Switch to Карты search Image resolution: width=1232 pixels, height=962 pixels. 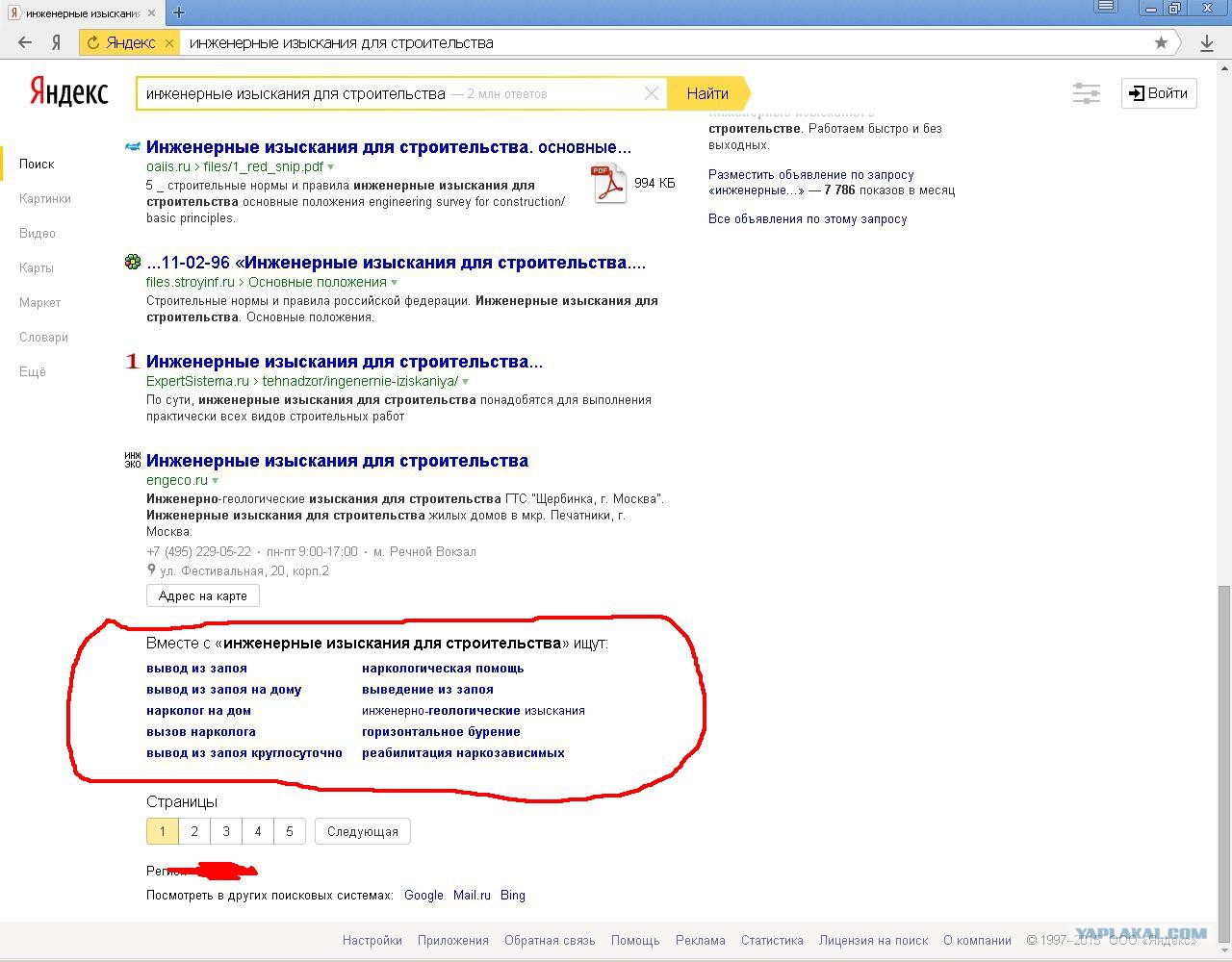(x=37, y=267)
